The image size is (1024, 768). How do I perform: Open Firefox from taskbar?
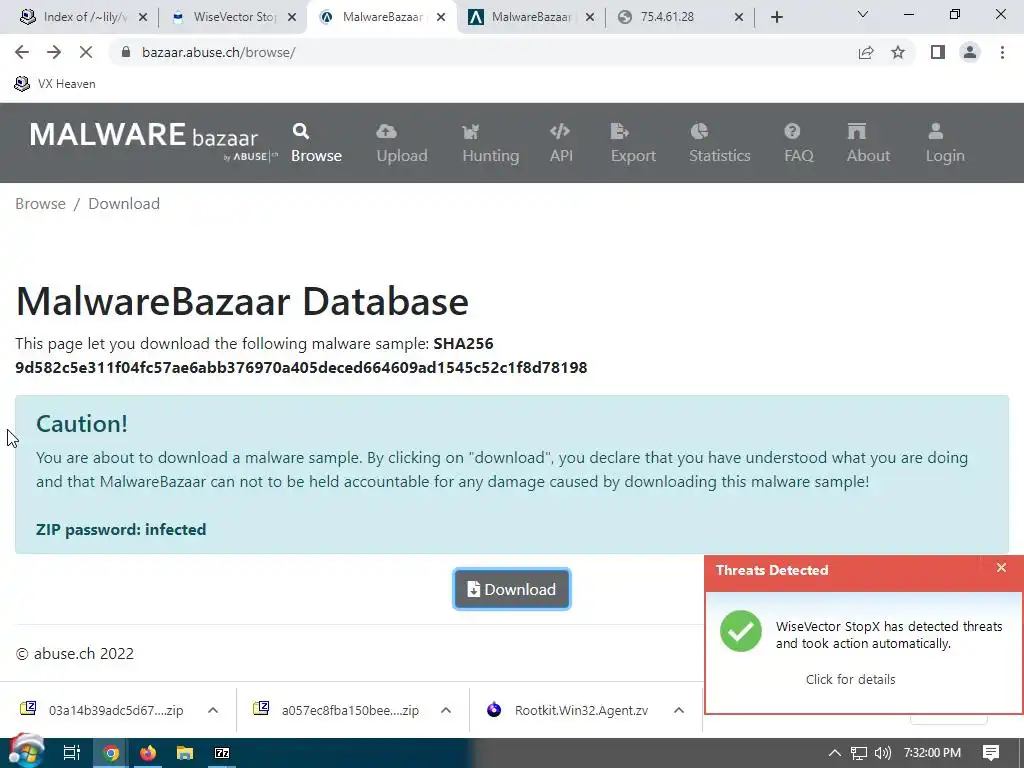(x=148, y=753)
